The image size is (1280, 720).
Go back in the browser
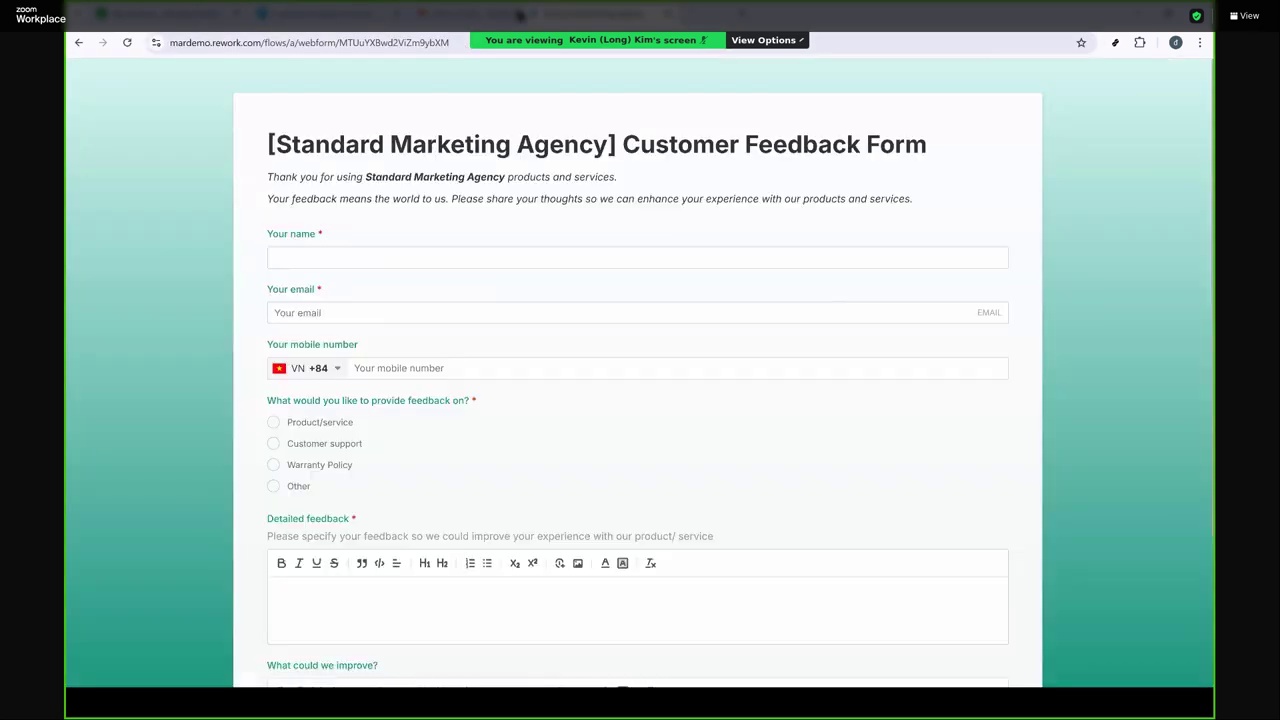79,42
